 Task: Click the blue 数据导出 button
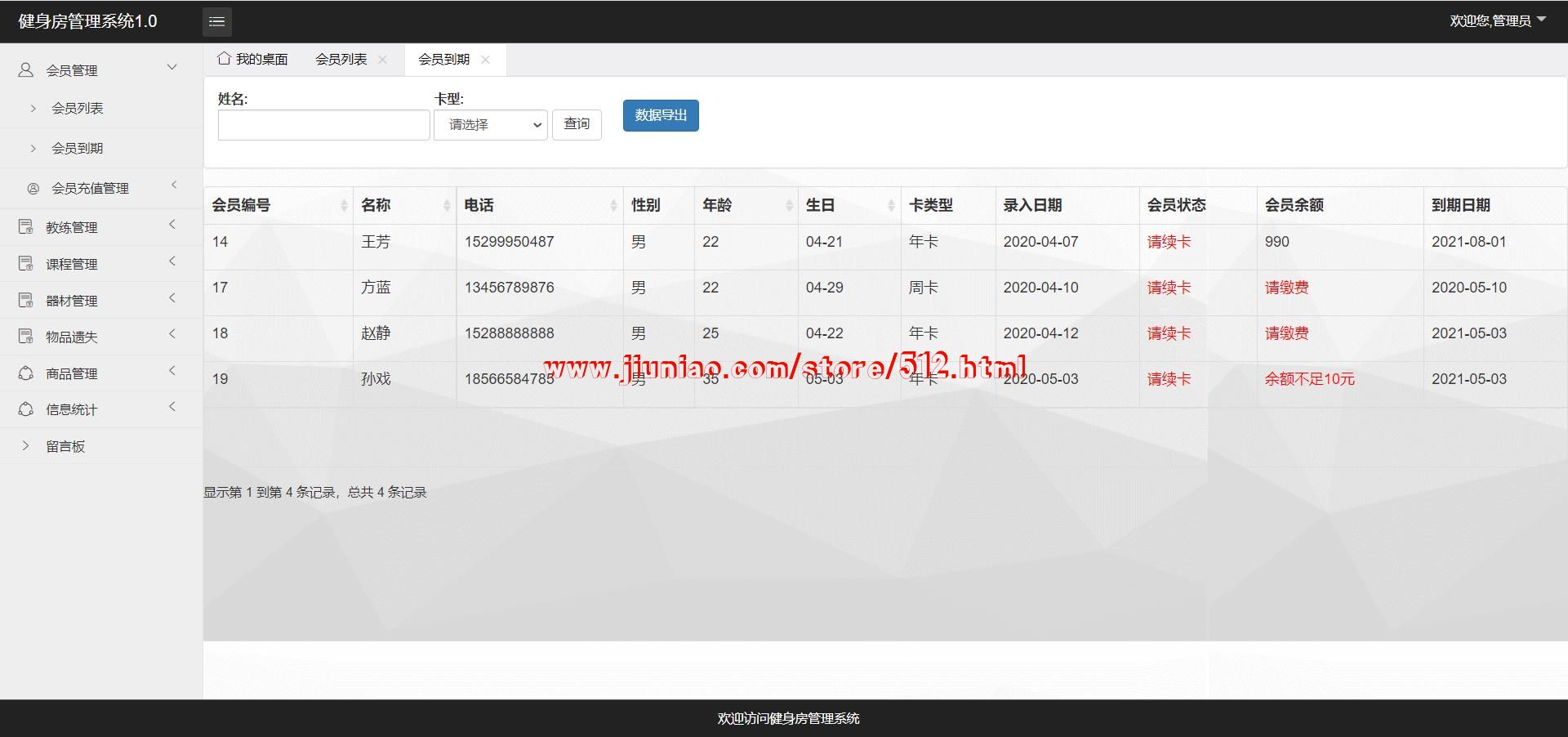(661, 115)
